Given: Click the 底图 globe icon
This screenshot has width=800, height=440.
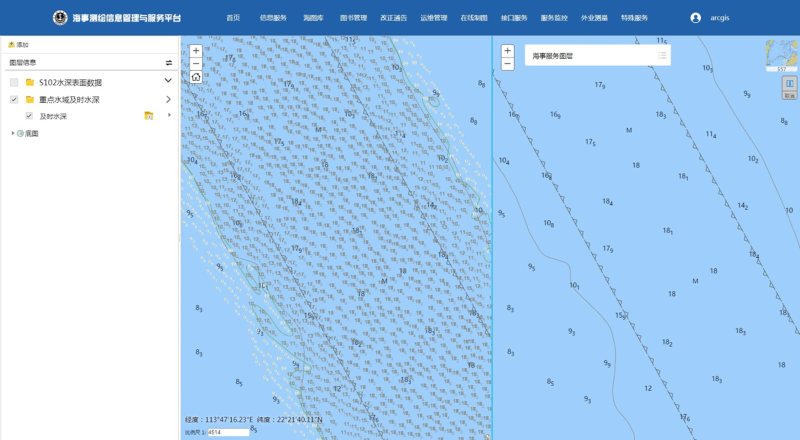Looking at the screenshot, I should pos(20,133).
